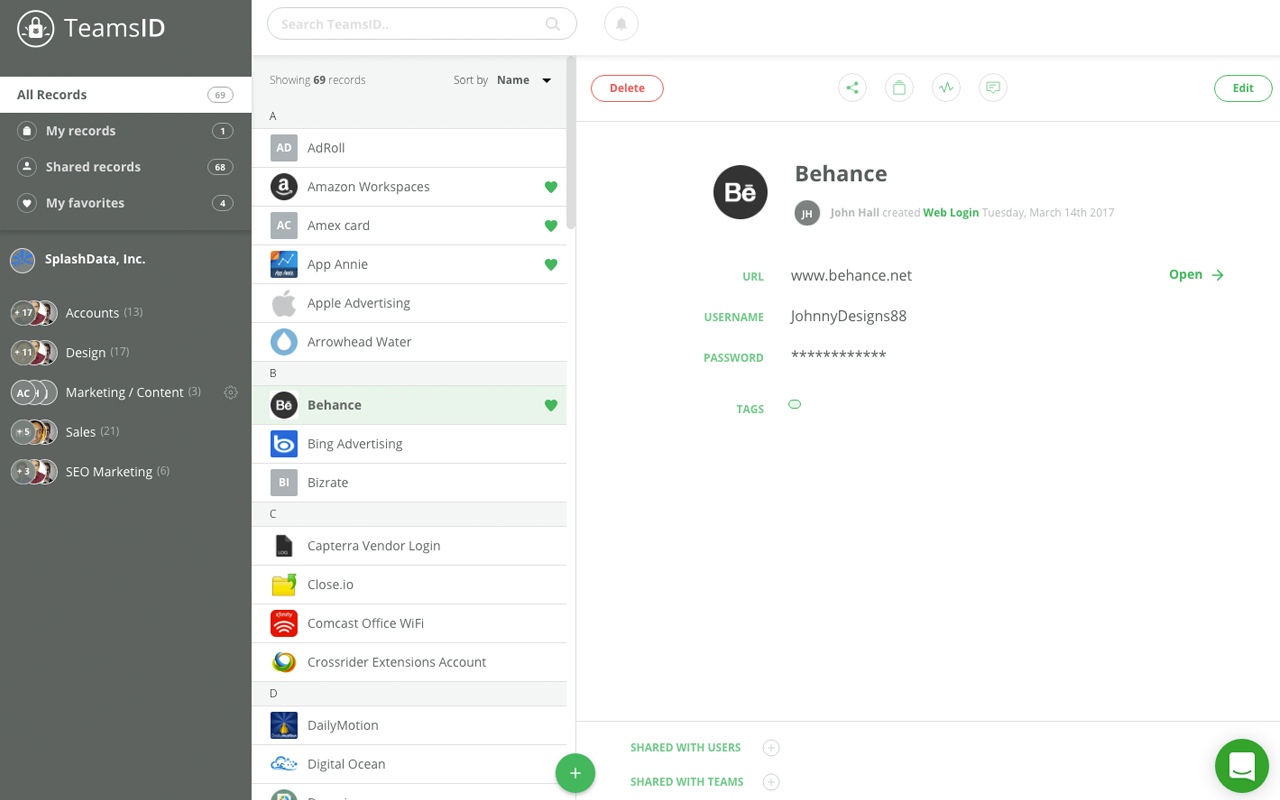The width and height of the screenshot is (1280, 800).
Task: Select the Bizrate record
Action: point(409,483)
